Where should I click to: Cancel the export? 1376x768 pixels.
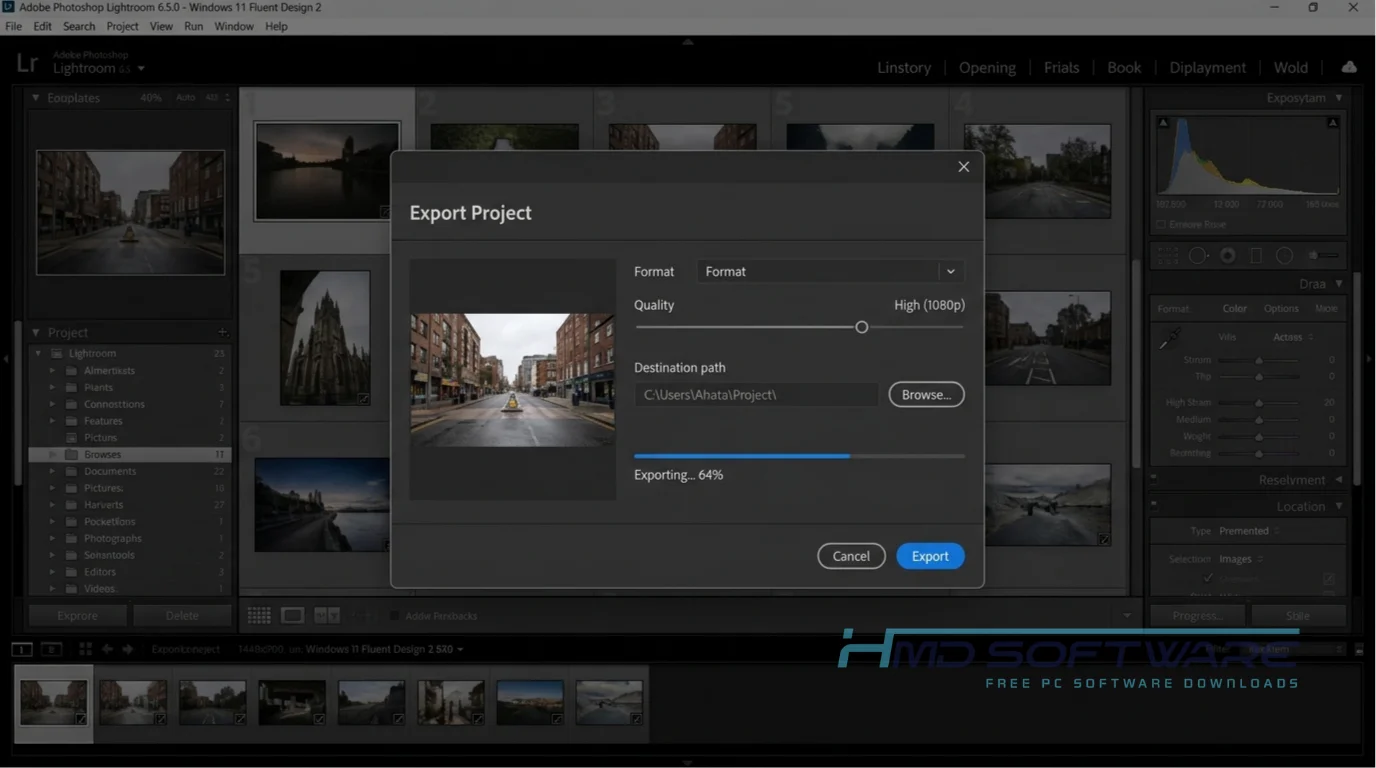[x=851, y=556]
